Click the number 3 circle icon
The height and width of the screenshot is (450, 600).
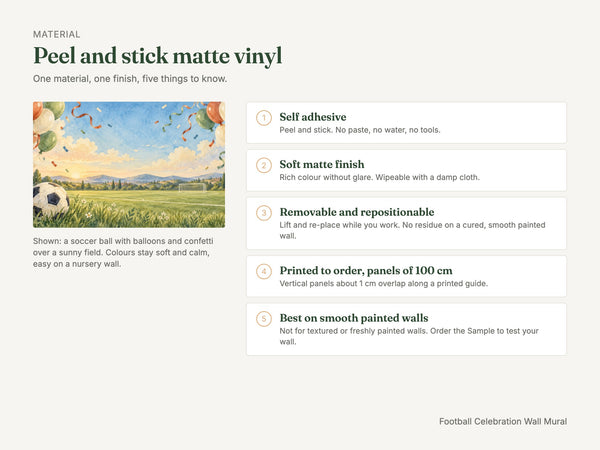[264, 213]
